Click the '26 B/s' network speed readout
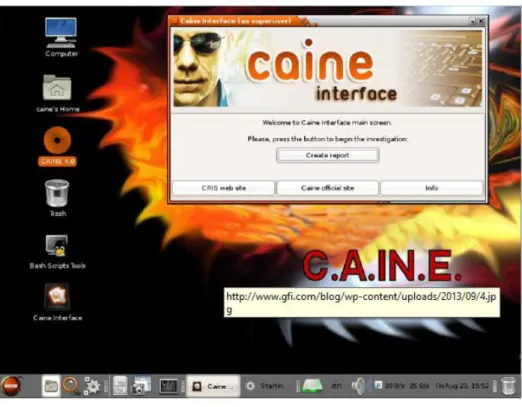Screen dimensions: 522x407 pyautogui.click(x=419, y=386)
